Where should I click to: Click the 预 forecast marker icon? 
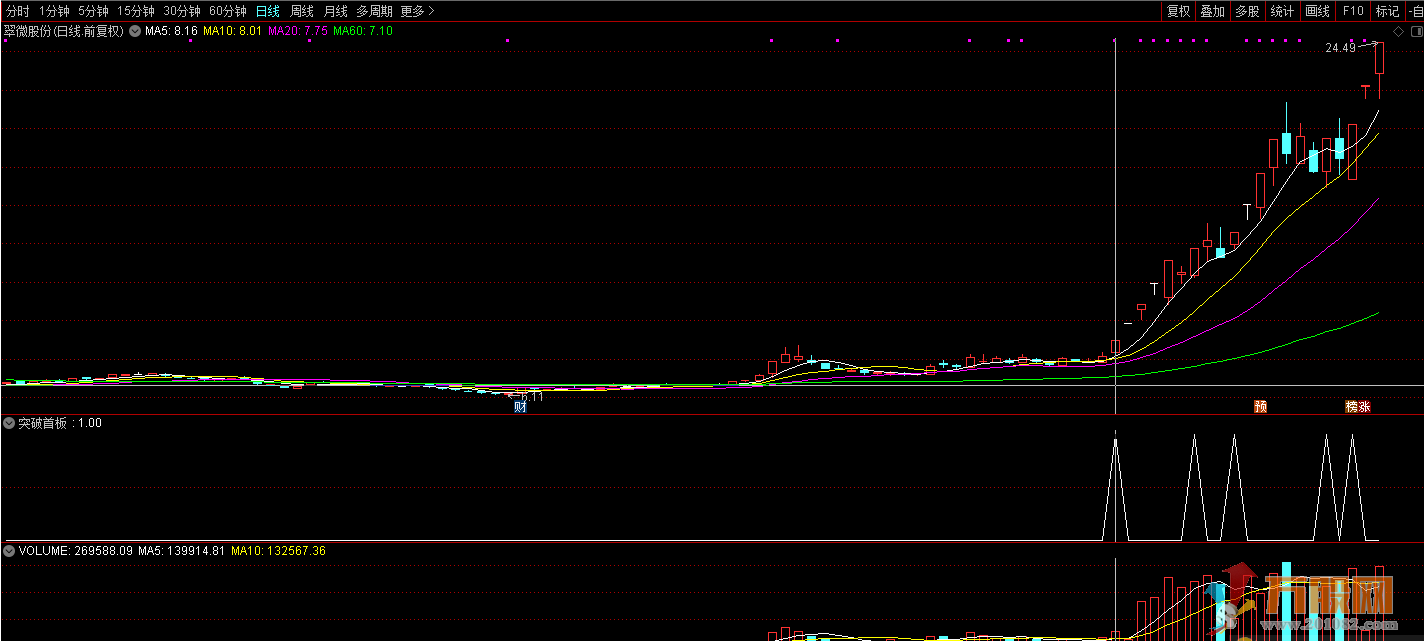(1261, 406)
